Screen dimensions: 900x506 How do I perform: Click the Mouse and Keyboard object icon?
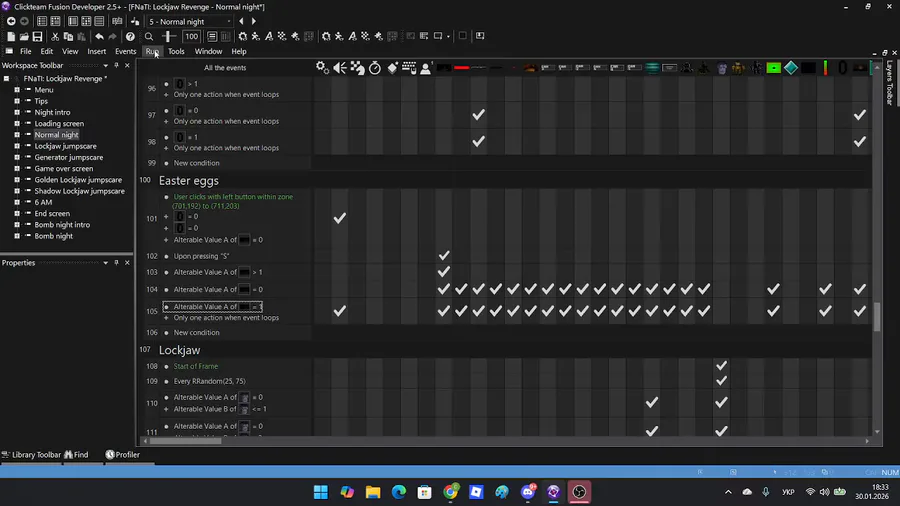tap(409, 68)
